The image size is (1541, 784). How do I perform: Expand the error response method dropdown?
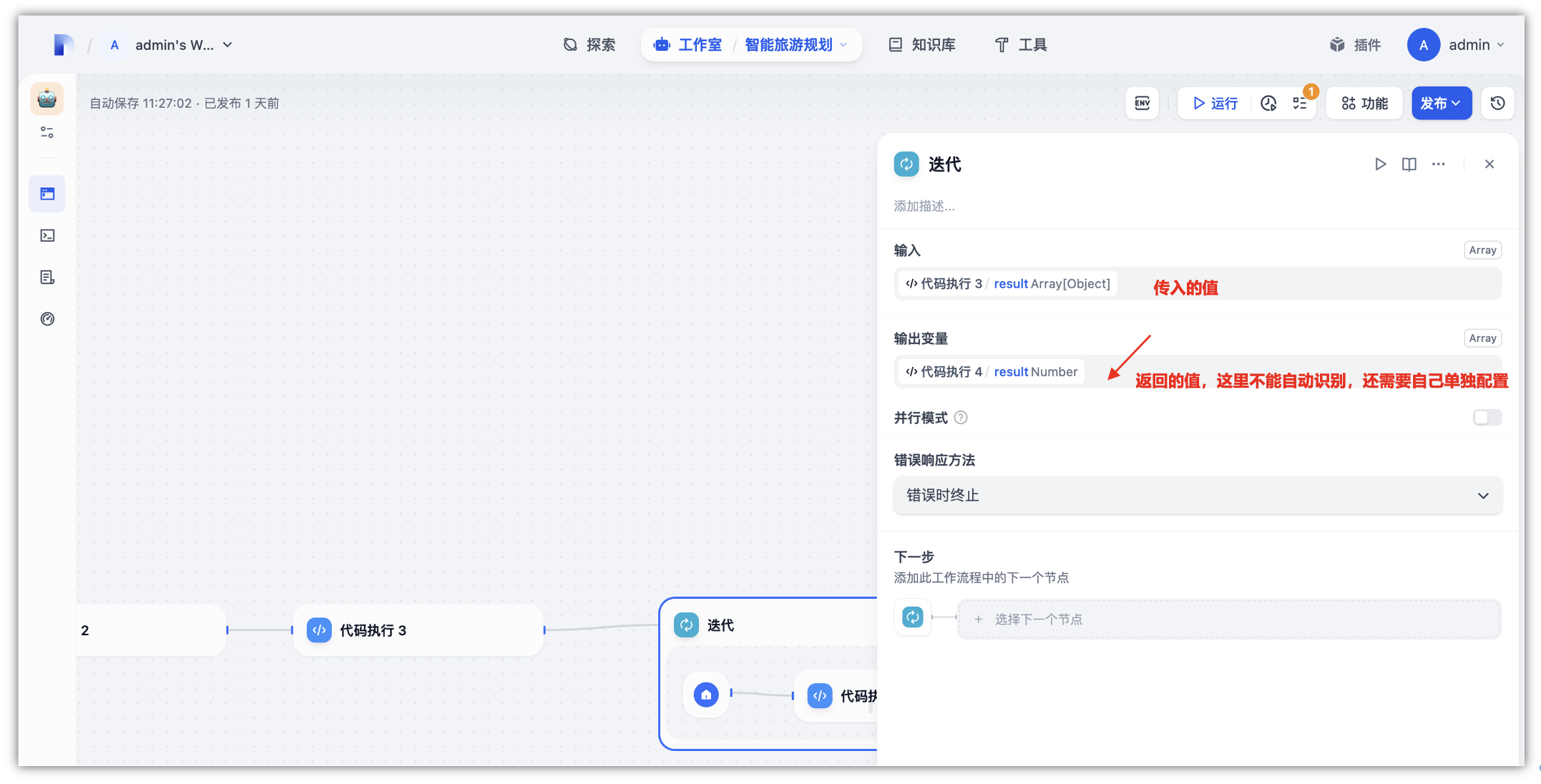(x=1197, y=495)
